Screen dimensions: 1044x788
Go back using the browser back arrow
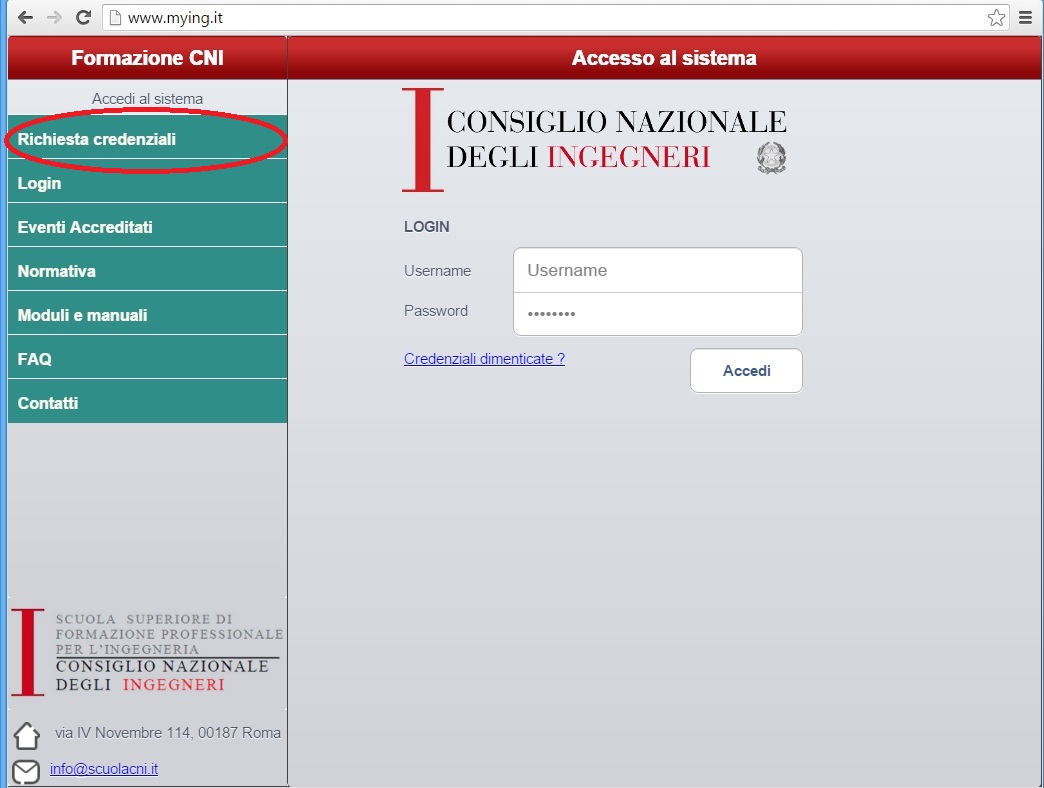(x=25, y=17)
